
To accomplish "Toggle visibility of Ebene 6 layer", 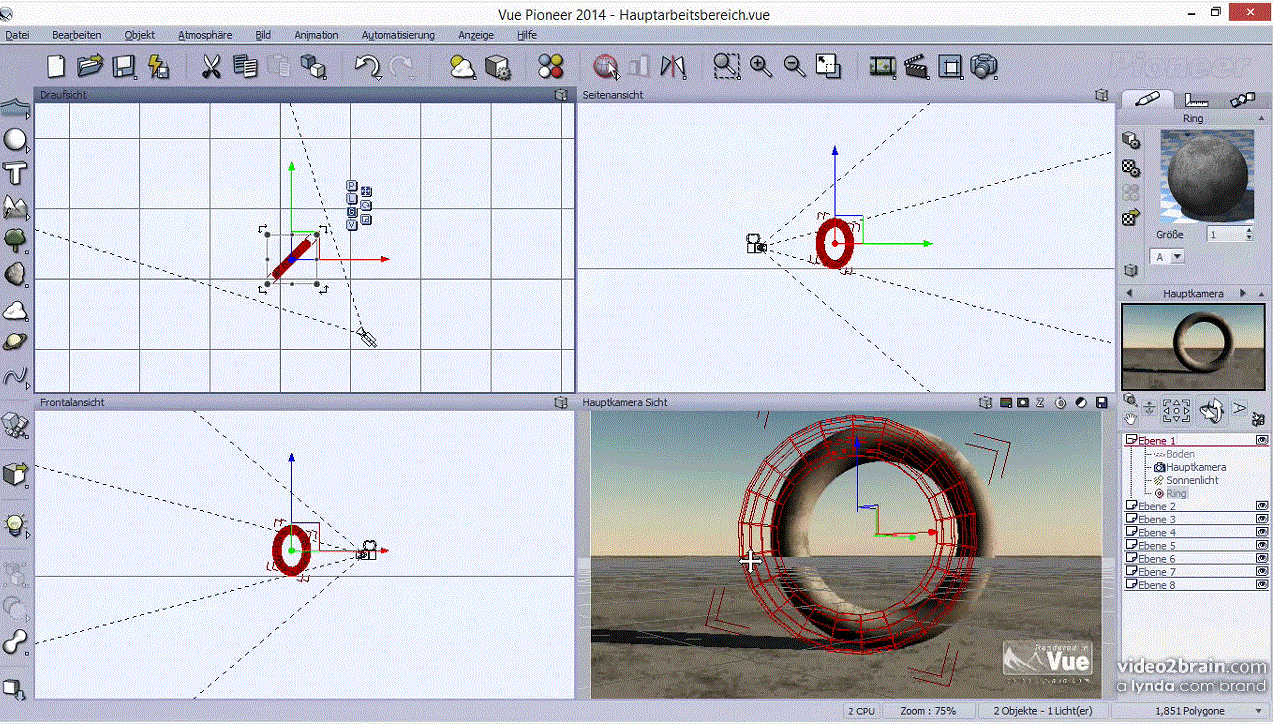I will coord(1262,558).
